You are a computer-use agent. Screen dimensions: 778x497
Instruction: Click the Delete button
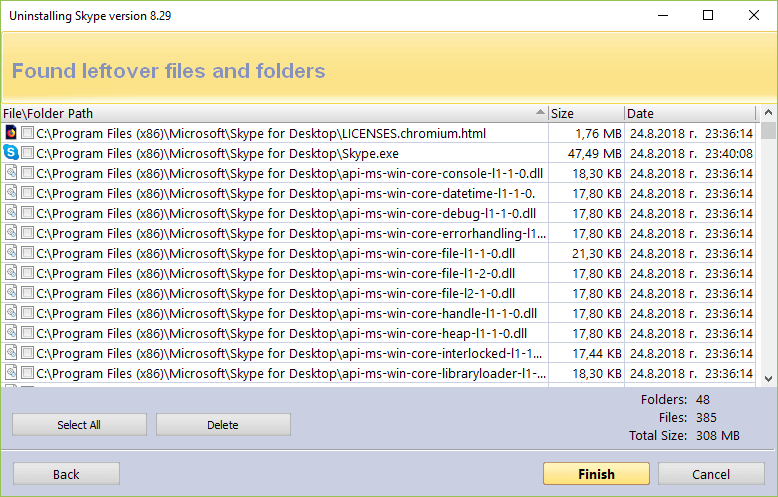pyautogui.click(x=223, y=425)
